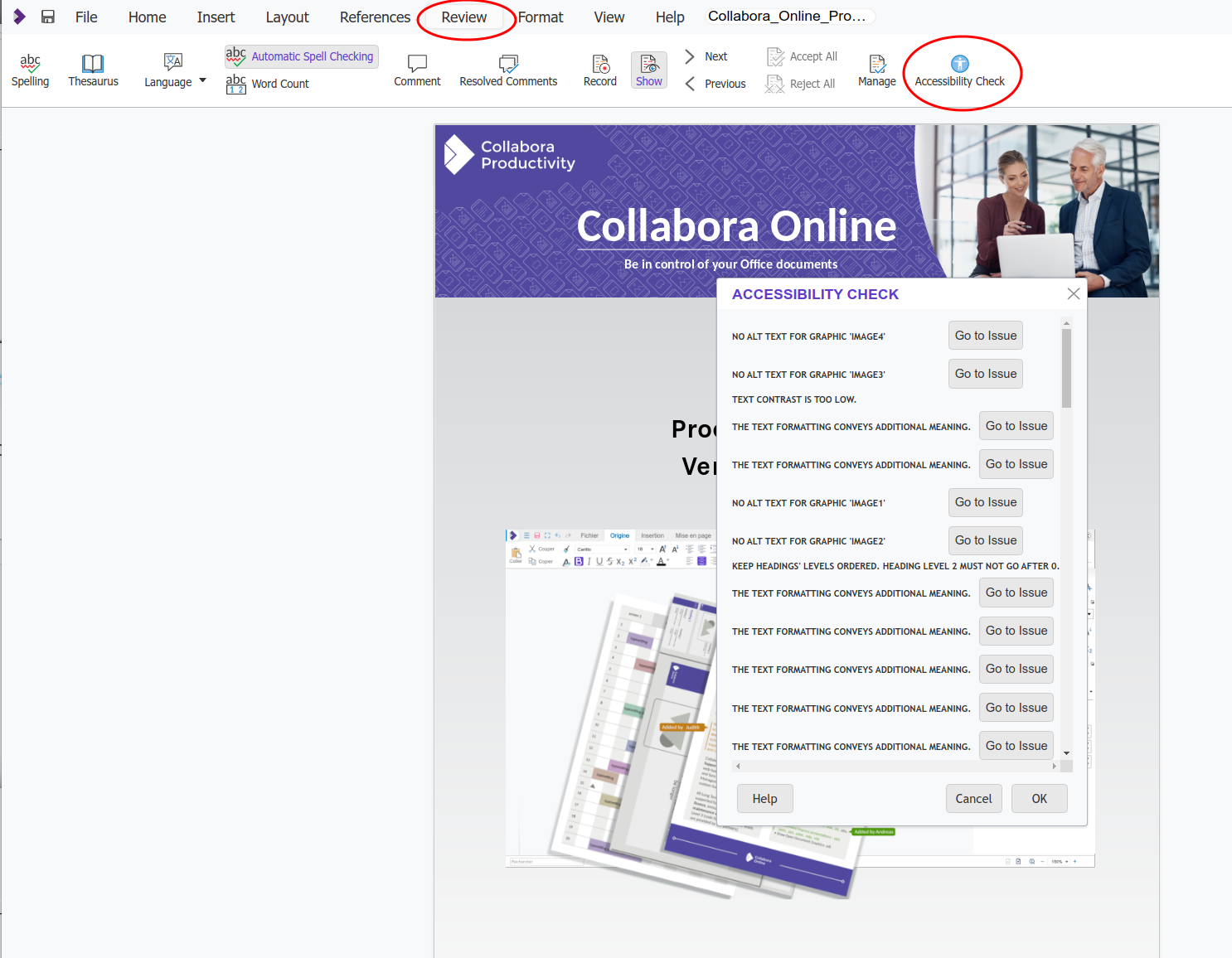Click the 'Text contrast is too low' entry

click(x=794, y=399)
